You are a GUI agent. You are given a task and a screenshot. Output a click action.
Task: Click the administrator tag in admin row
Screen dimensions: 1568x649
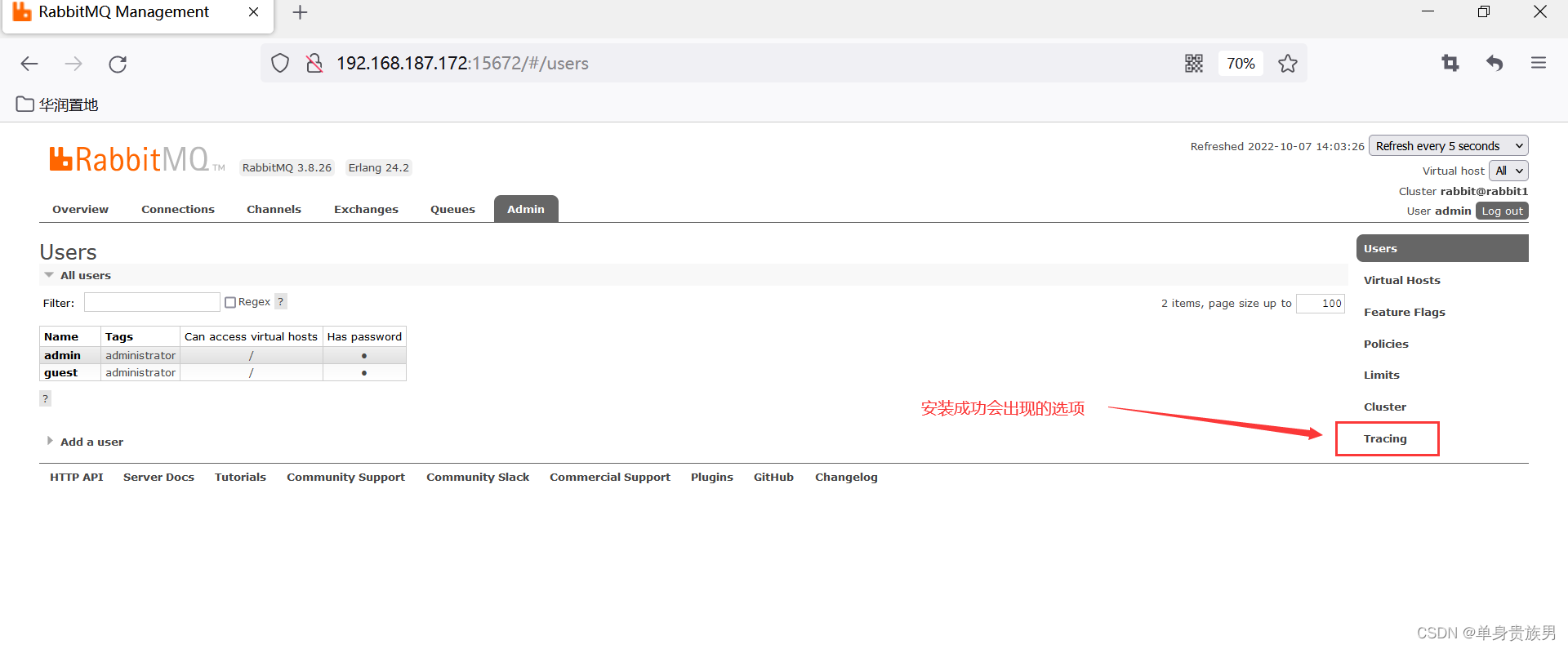[140, 355]
